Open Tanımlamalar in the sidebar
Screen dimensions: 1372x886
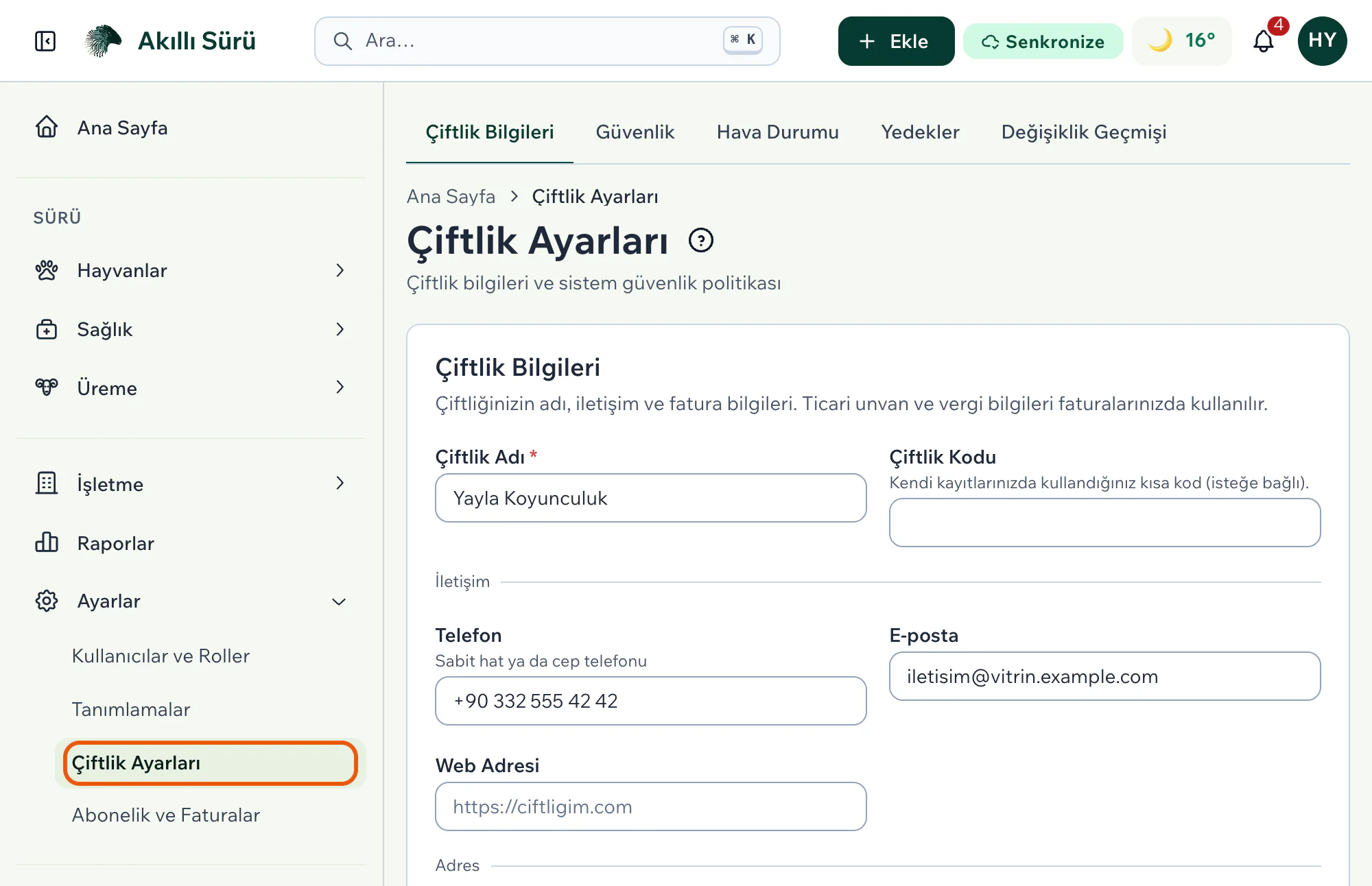(131, 710)
